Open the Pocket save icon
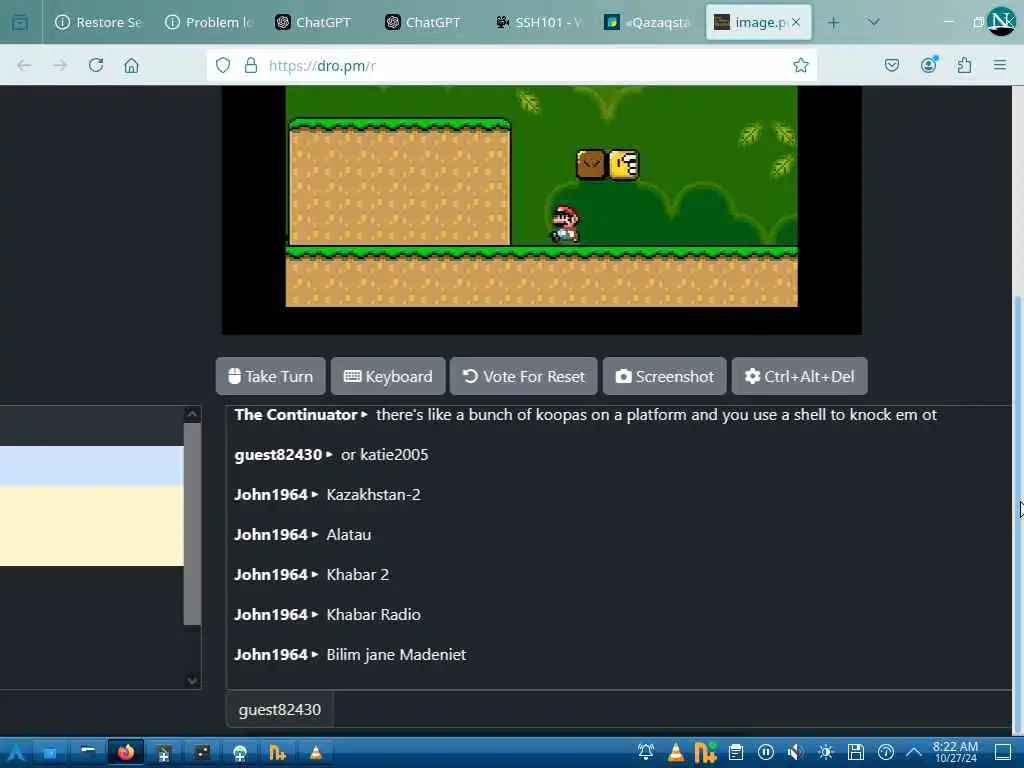1024x768 pixels. pos(891,65)
